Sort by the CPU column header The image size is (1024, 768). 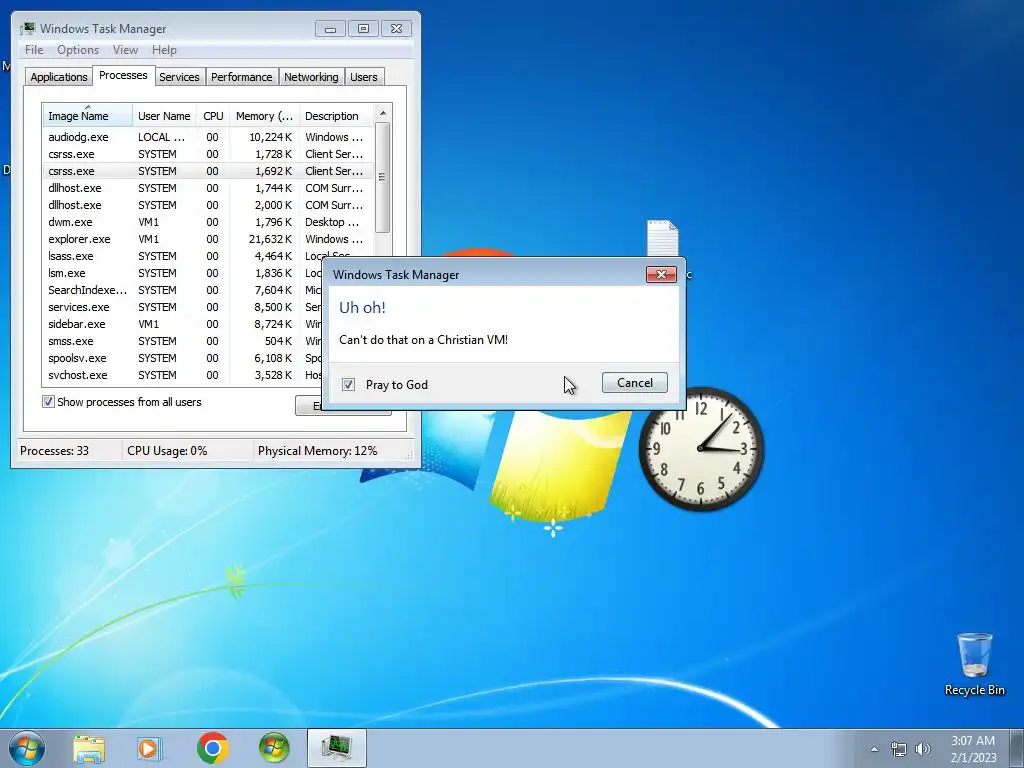(x=213, y=116)
